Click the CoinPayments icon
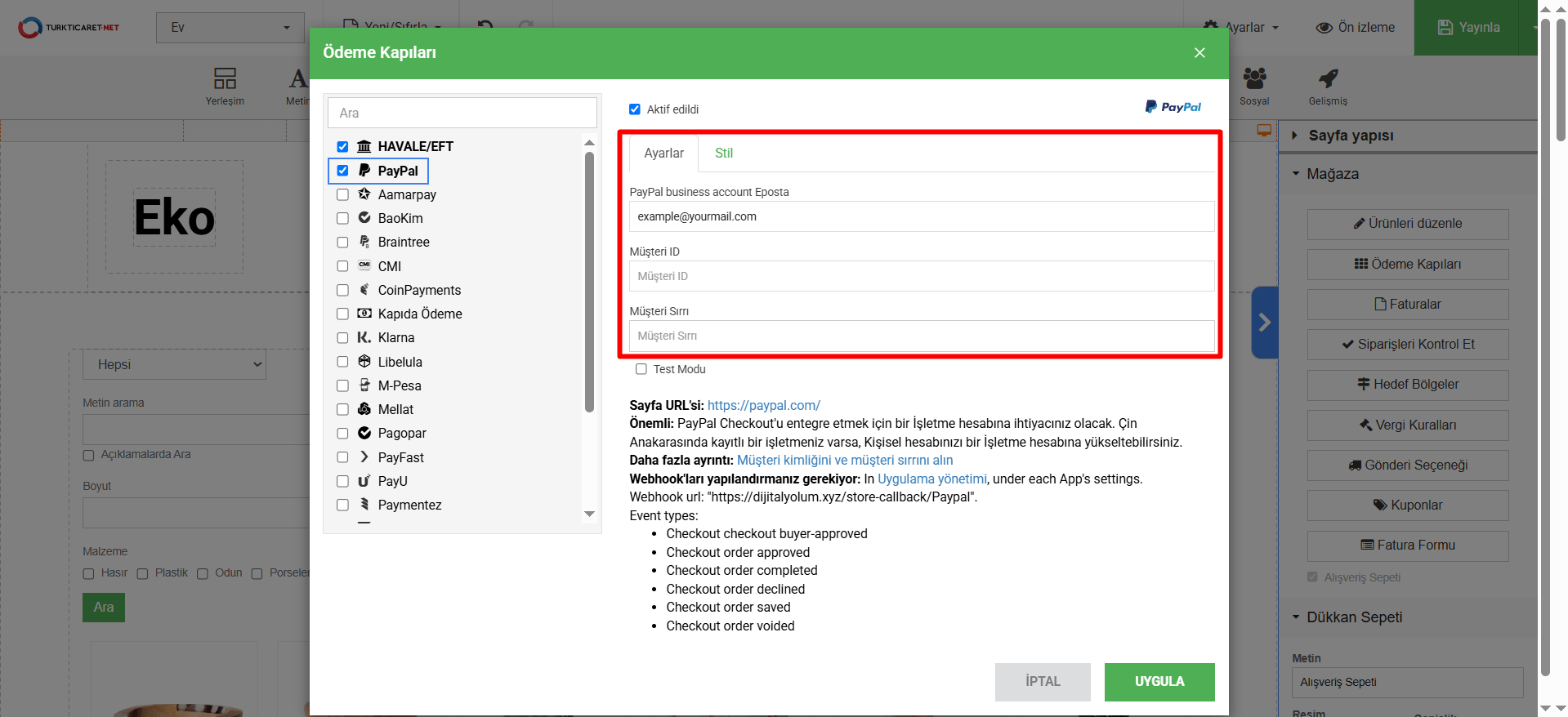 pyautogui.click(x=364, y=290)
